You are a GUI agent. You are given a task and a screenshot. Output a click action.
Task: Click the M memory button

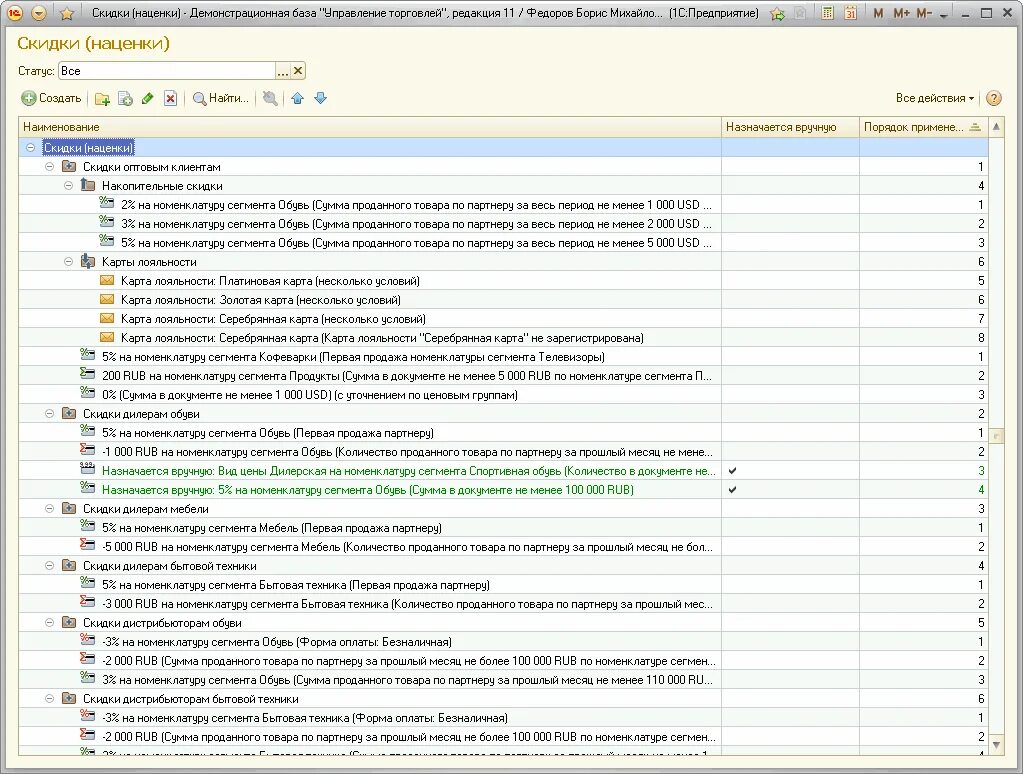(878, 13)
